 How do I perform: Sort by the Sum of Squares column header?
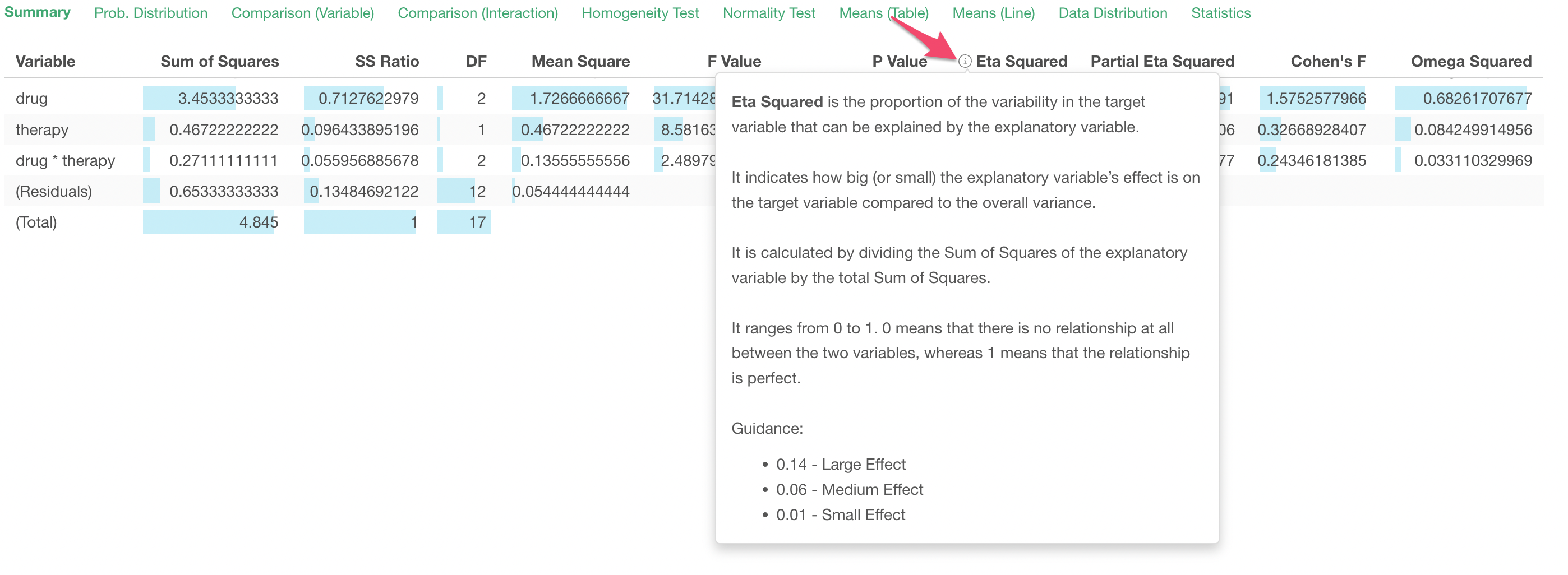219,62
